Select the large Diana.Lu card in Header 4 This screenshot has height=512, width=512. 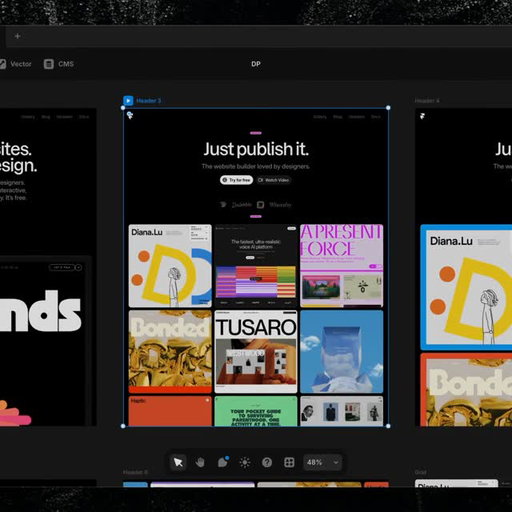click(466, 287)
